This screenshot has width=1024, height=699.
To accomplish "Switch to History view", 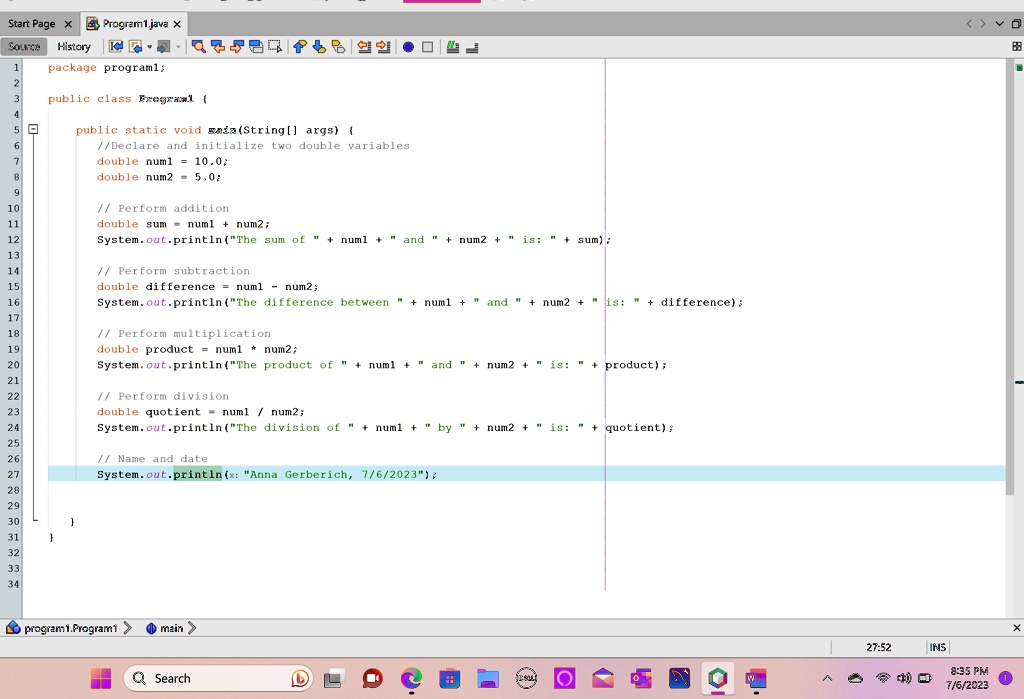I will pyautogui.click(x=74, y=46).
